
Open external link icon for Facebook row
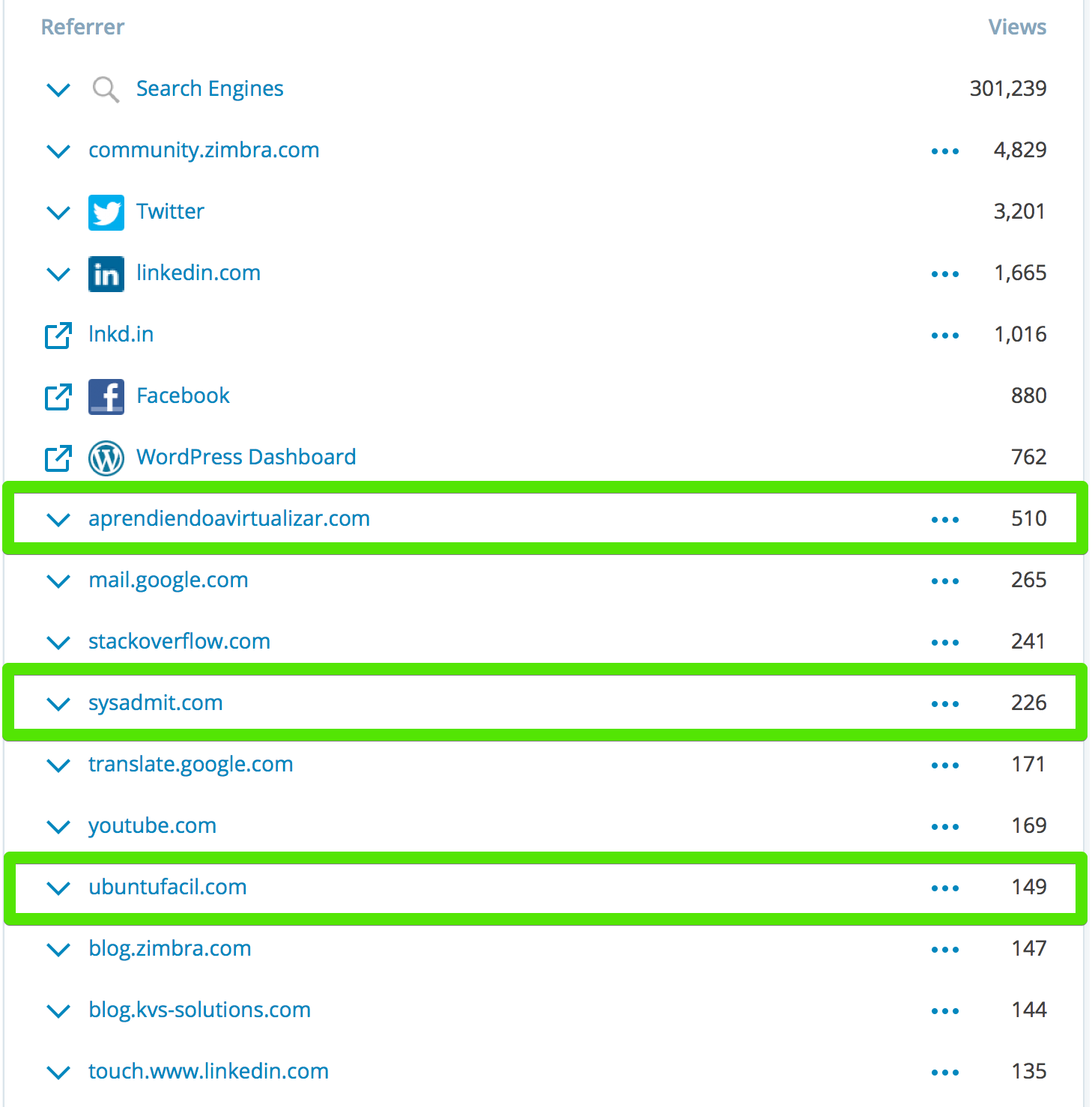[x=58, y=397]
